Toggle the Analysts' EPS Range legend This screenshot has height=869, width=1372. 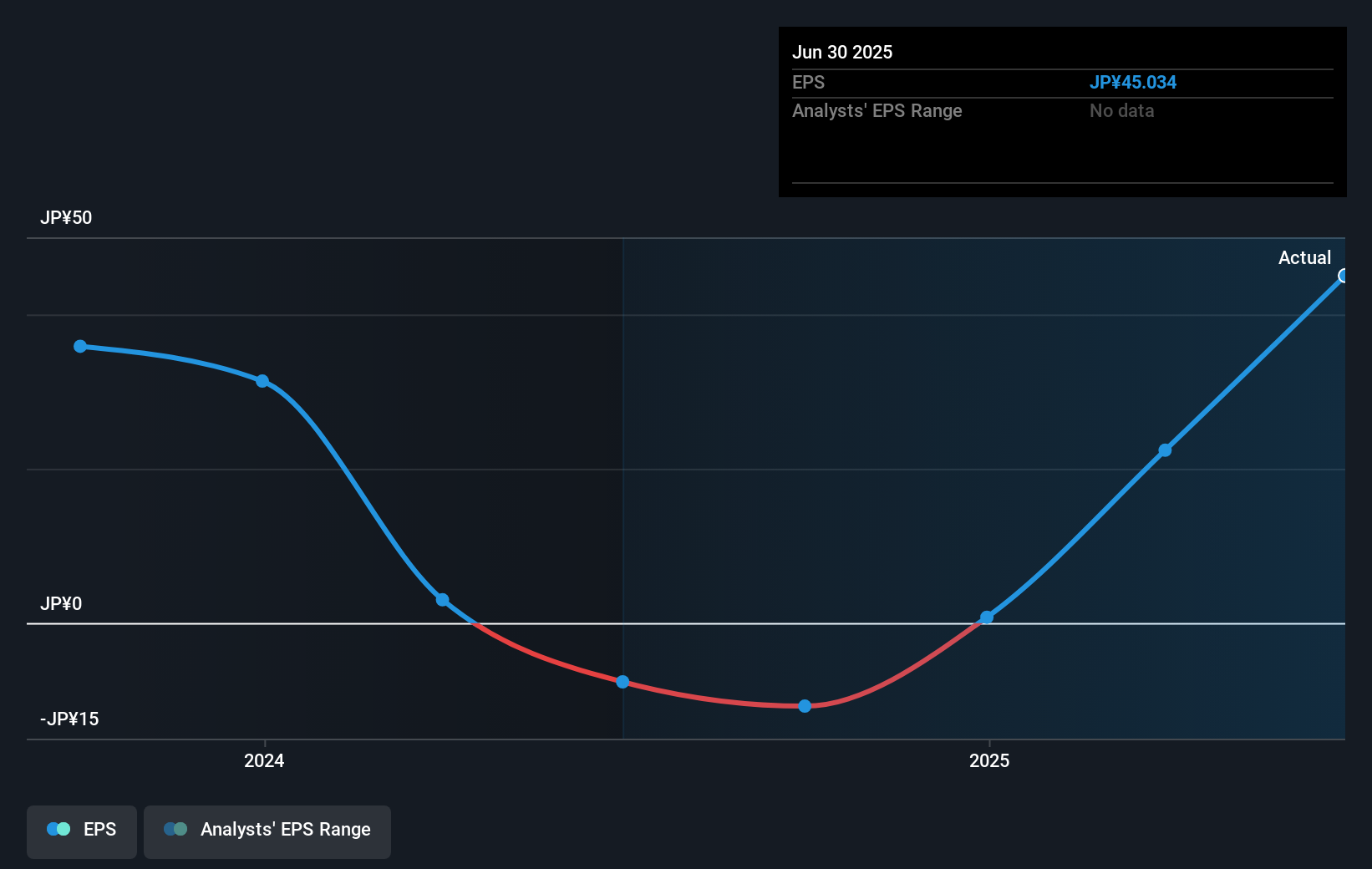pos(267,831)
